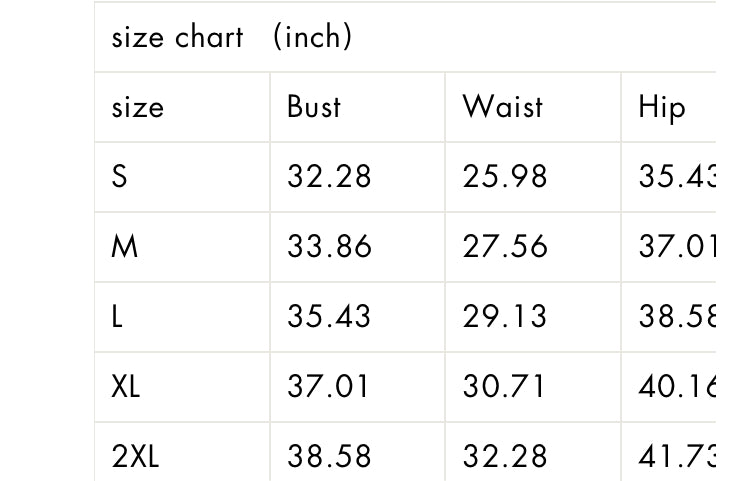Click Hip value 38.58 for L
The height and width of the screenshot is (481, 750).
677,317
